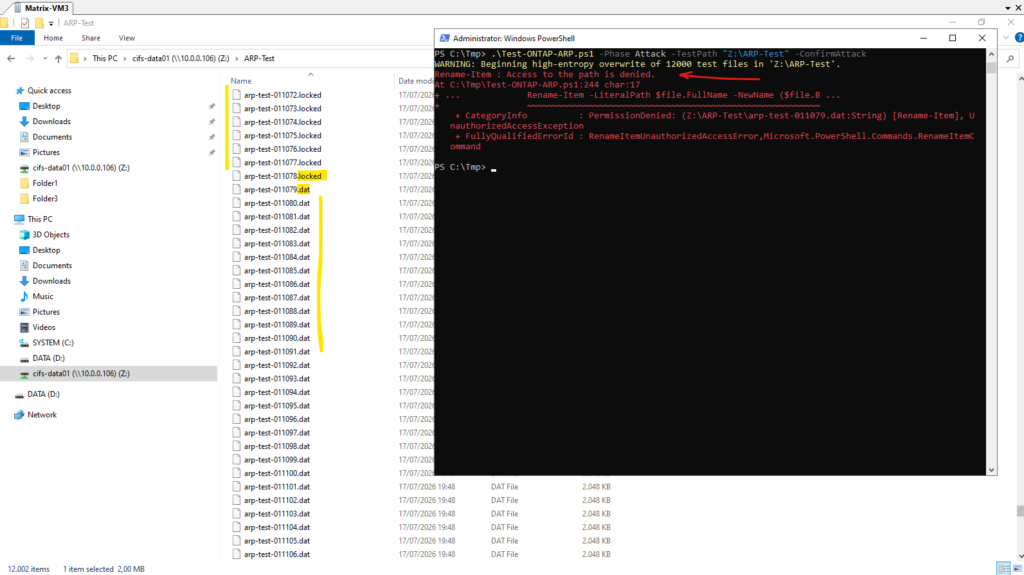
Task: Go up one folder level
Action: 58,58
